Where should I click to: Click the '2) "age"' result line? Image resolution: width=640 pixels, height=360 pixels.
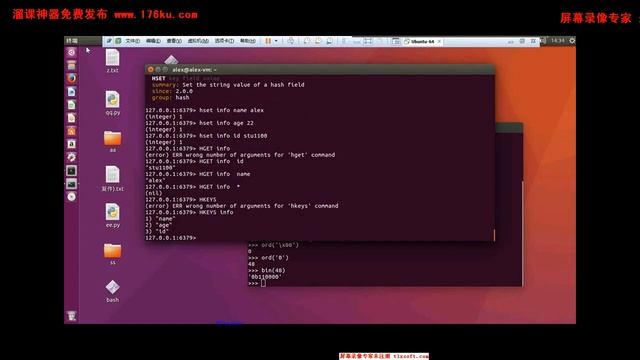tap(159, 225)
